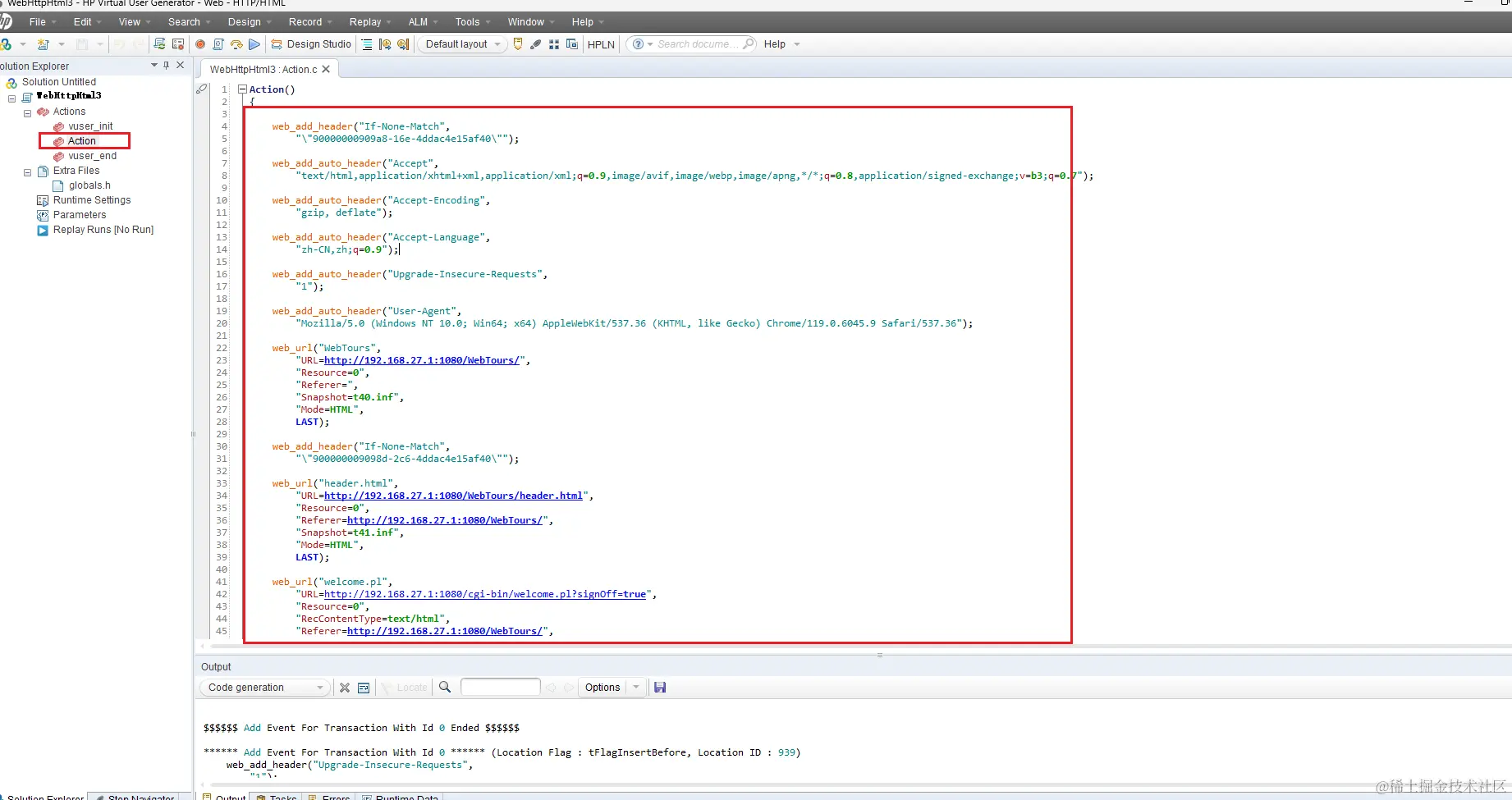
Task: Click the blue Replay play arrow
Action: click(254, 44)
